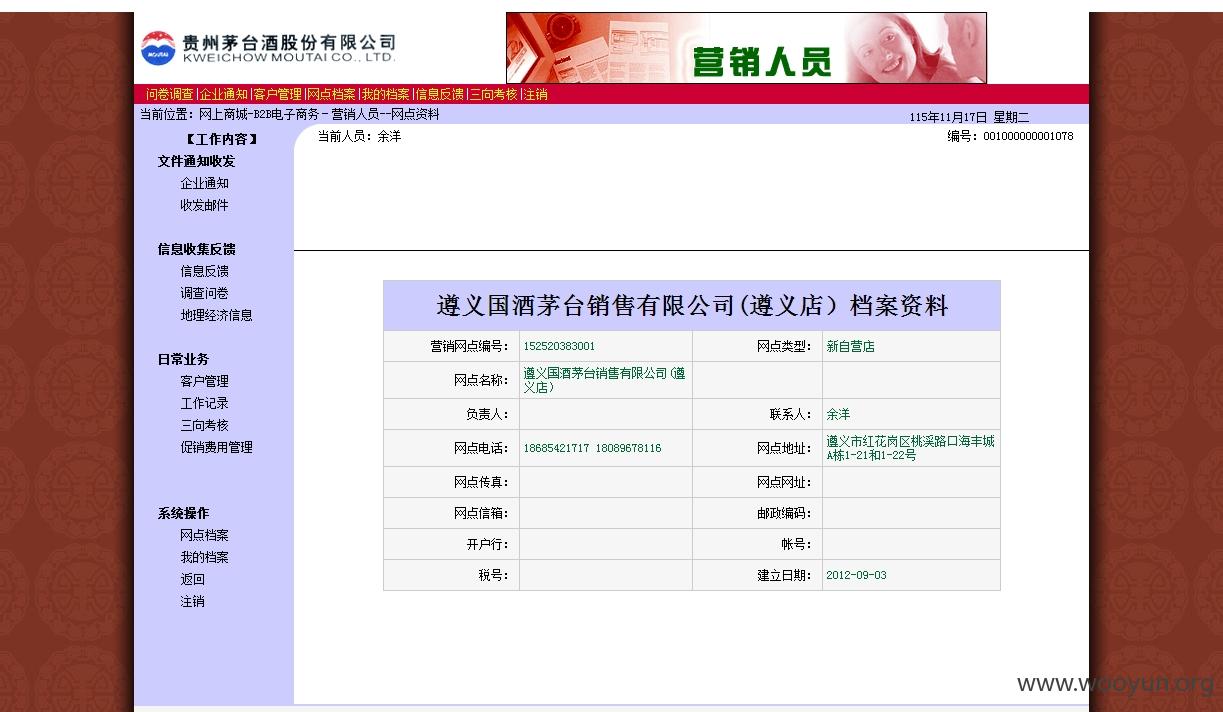Open 企业通知 in the red menu bar
The image size is (1223, 712).
click(224, 94)
